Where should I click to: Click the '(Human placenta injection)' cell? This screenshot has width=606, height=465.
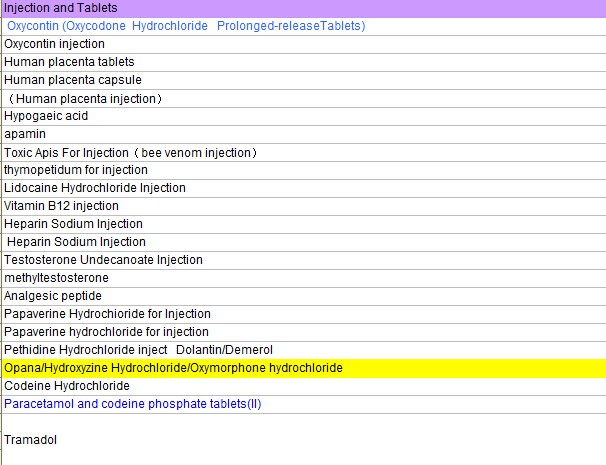[304, 99]
